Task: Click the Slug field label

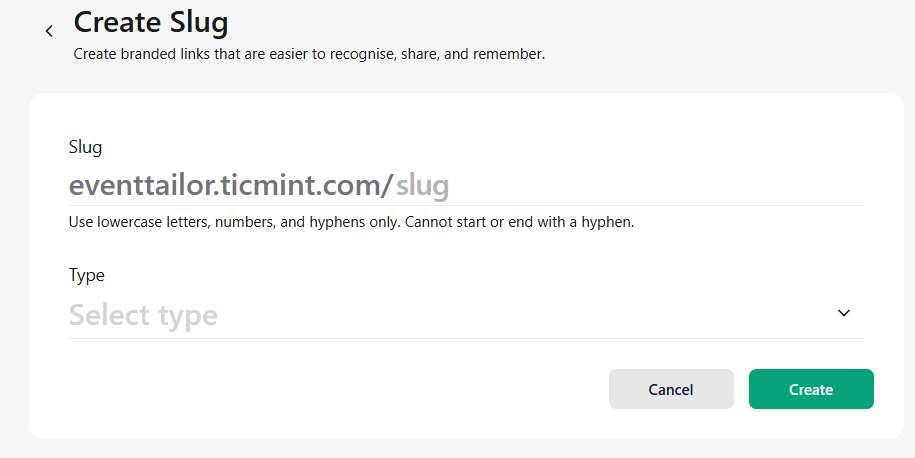Action: tap(85, 147)
